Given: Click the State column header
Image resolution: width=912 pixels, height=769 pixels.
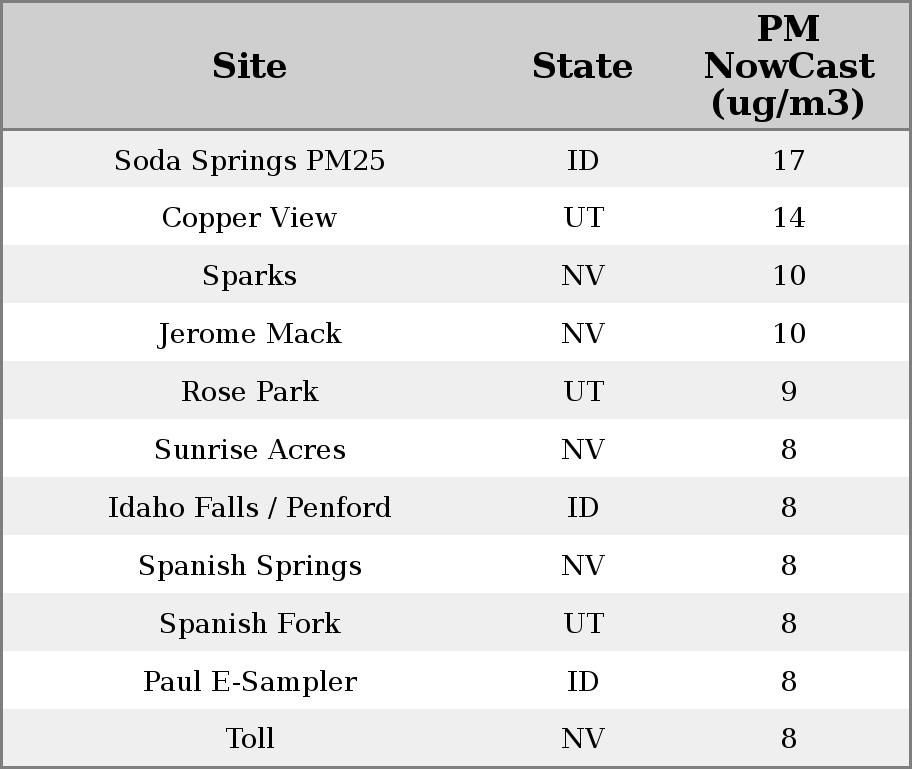Looking at the screenshot, I should pos(582,66).
